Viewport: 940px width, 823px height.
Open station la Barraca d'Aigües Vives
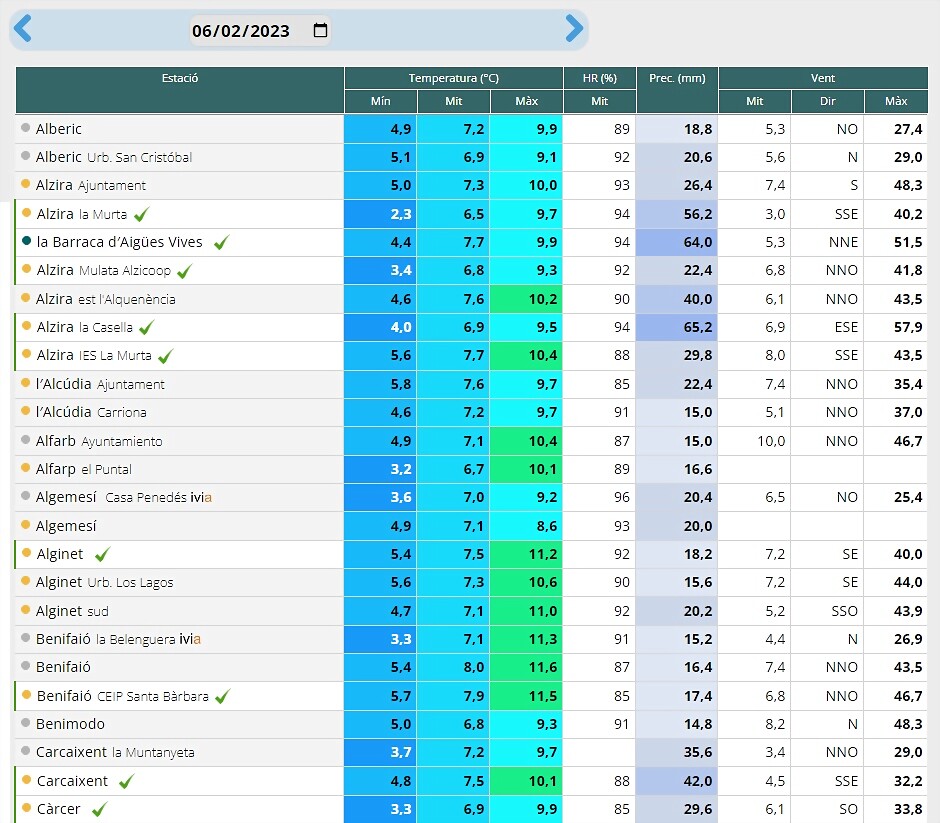pos(119,242)
